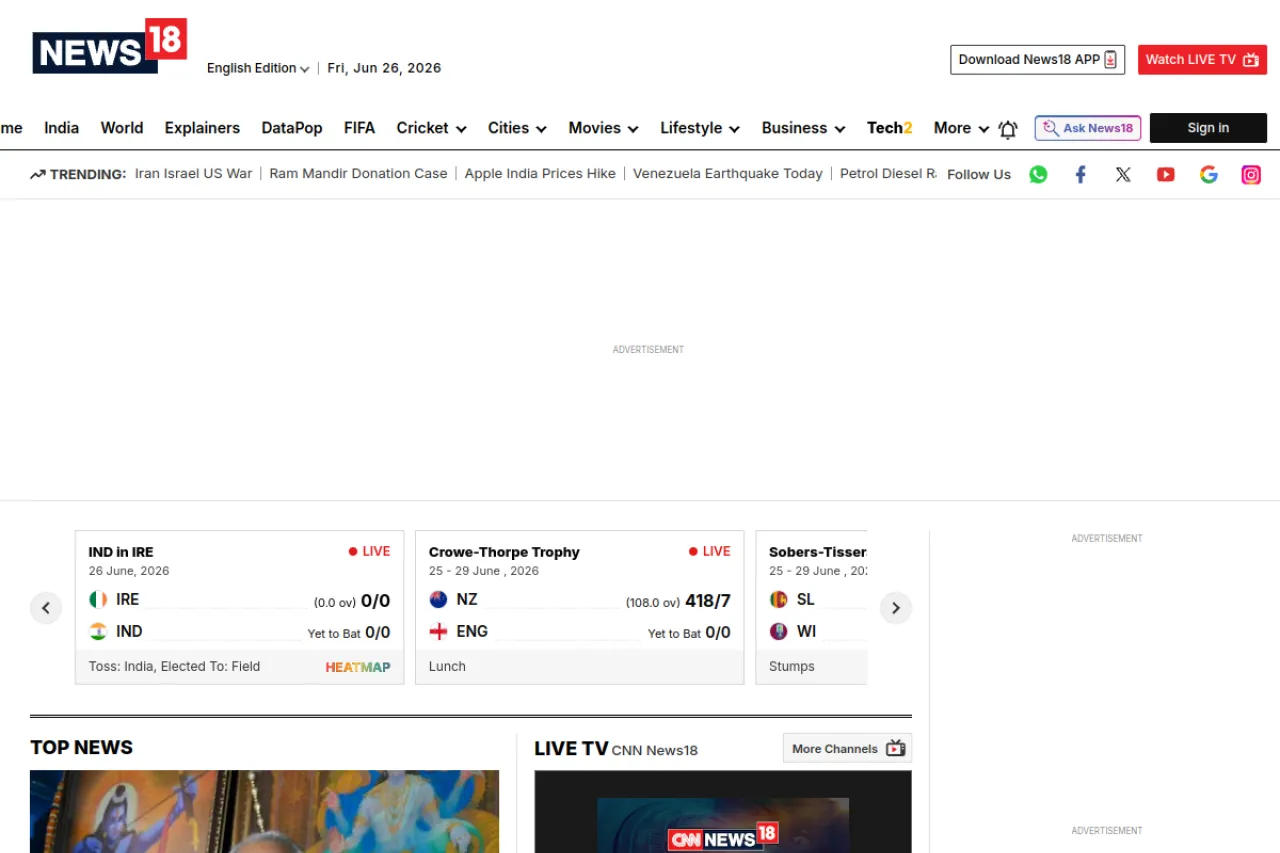Open the HEATMAP for IND in IRE
This screenshot has width=1280, height=853.
click(358, 667)
